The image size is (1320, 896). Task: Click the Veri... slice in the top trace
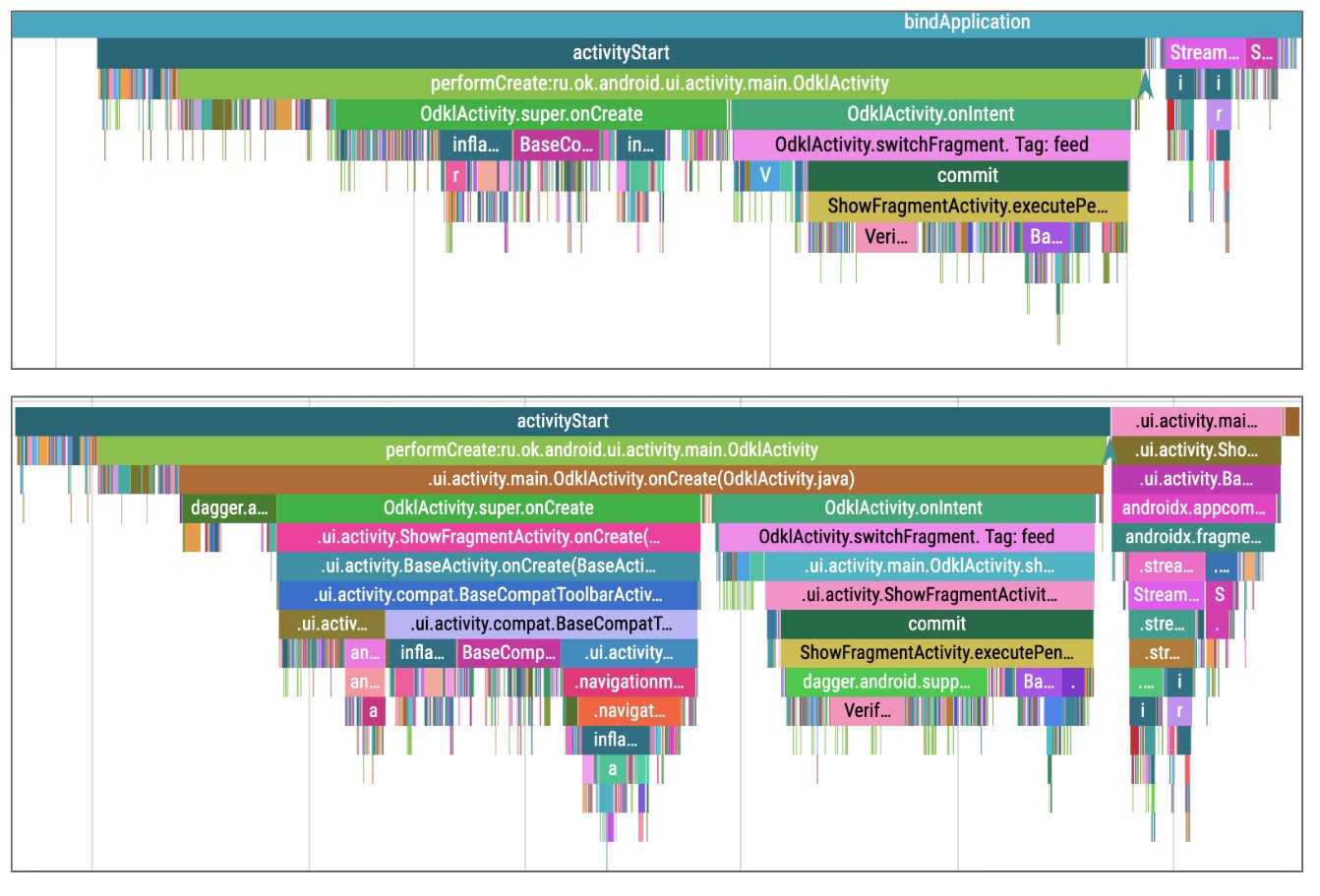pyautogui.click(x=886, y=237)
